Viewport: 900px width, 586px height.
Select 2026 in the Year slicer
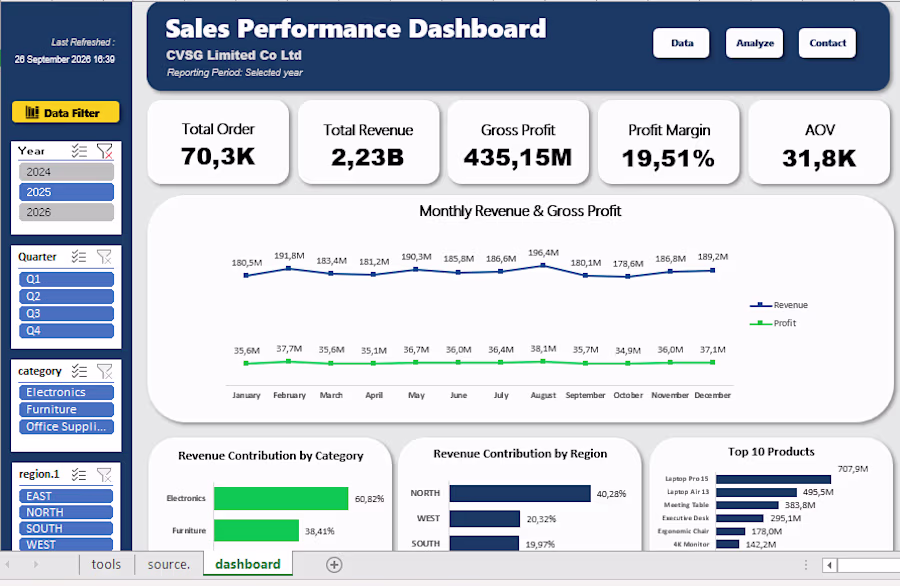coord(67,212)
